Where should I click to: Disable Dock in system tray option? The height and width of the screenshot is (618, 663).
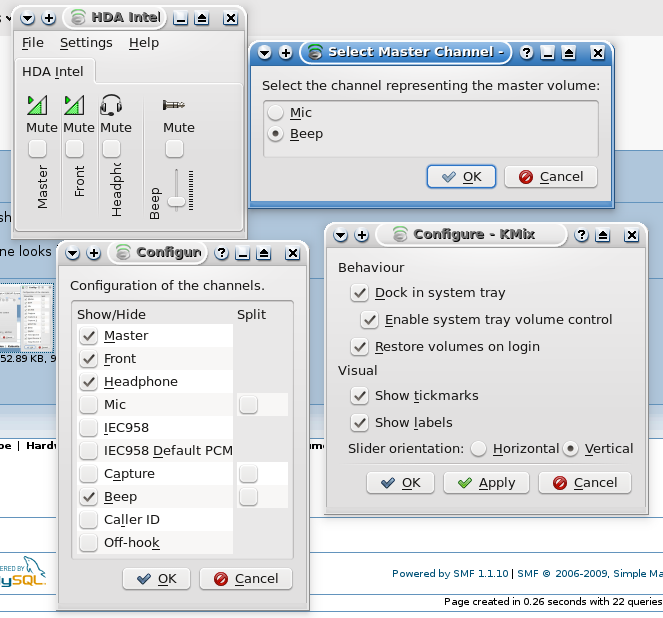(x=360, y=293)
